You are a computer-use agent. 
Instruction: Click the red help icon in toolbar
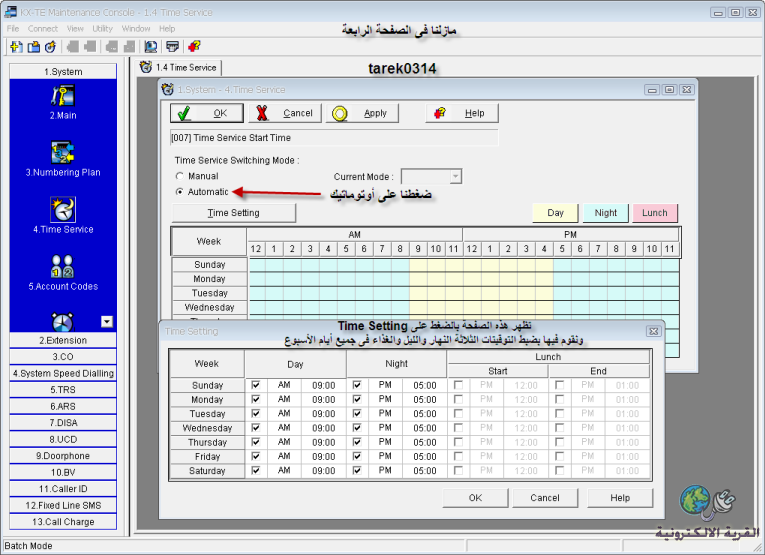193,46
